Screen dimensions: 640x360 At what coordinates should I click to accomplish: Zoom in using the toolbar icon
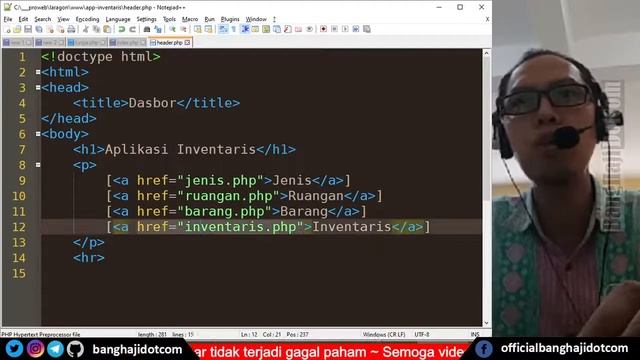pyautogui.click(x=172, y=29)
